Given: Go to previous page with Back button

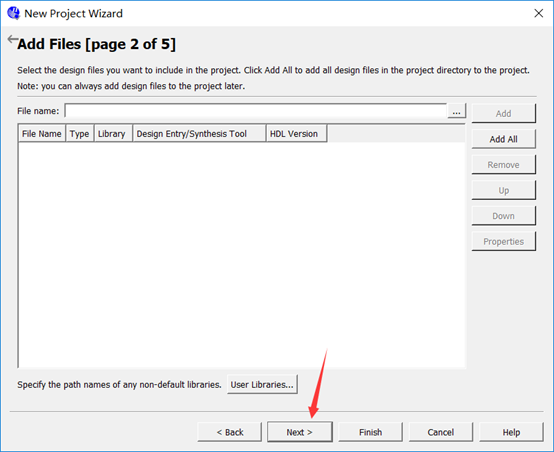Looking at the screenshot, I should tap(230, 432).
